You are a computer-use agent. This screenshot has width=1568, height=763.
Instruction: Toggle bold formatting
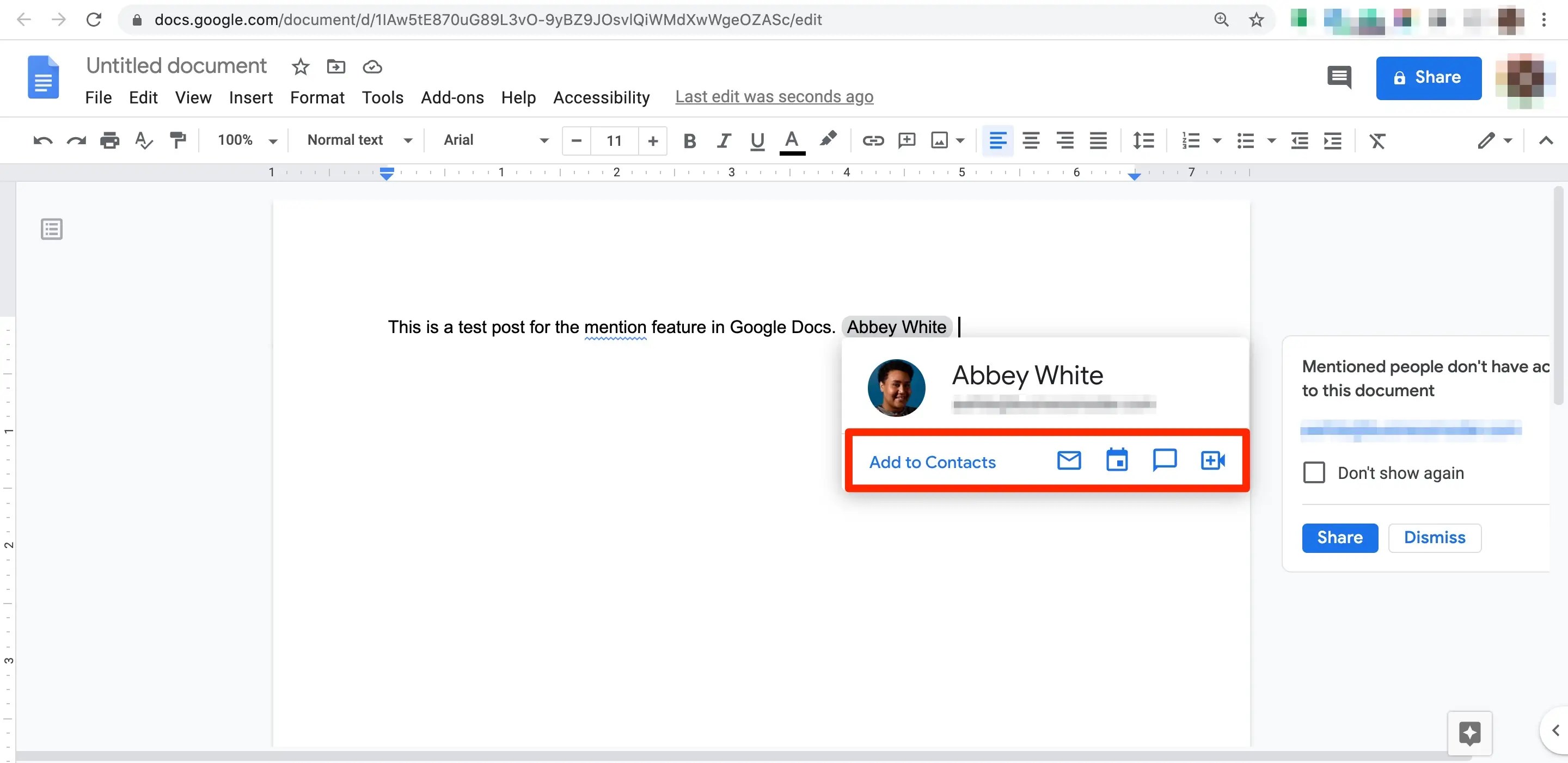(x=689, y=140)
